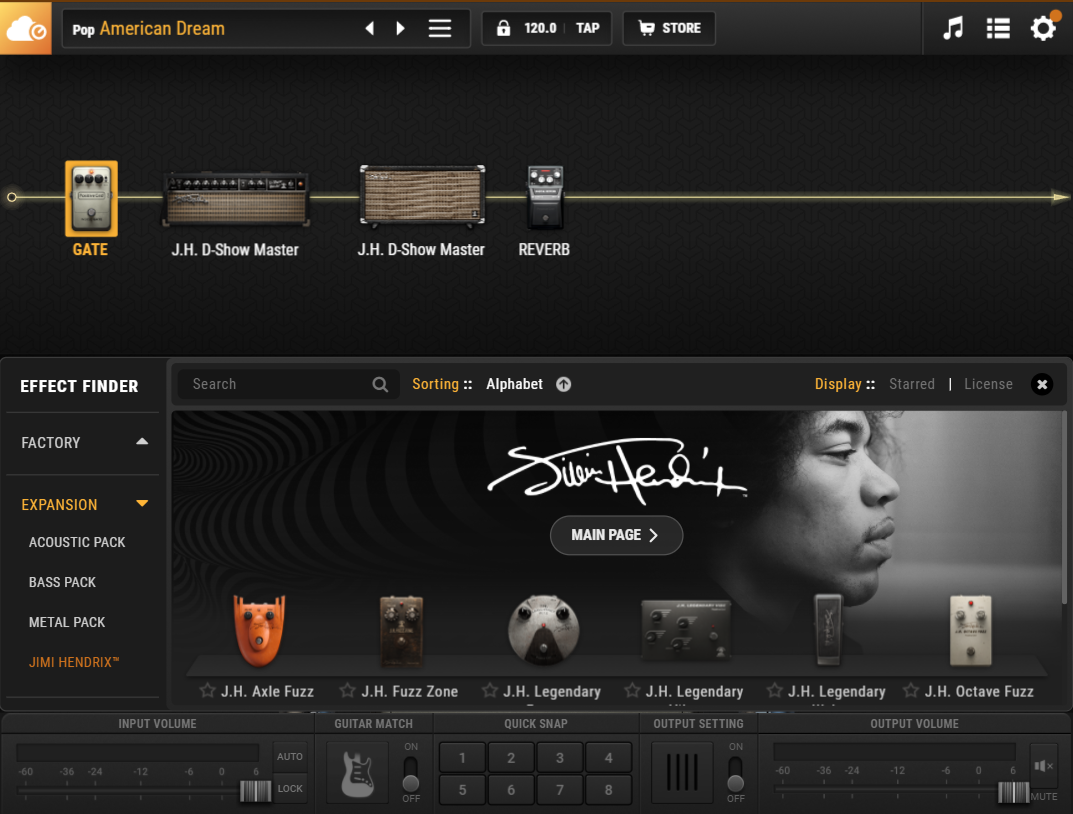
Task: Open the Jimi Hendrix MAIN PAGE
Action: [616, 535]
